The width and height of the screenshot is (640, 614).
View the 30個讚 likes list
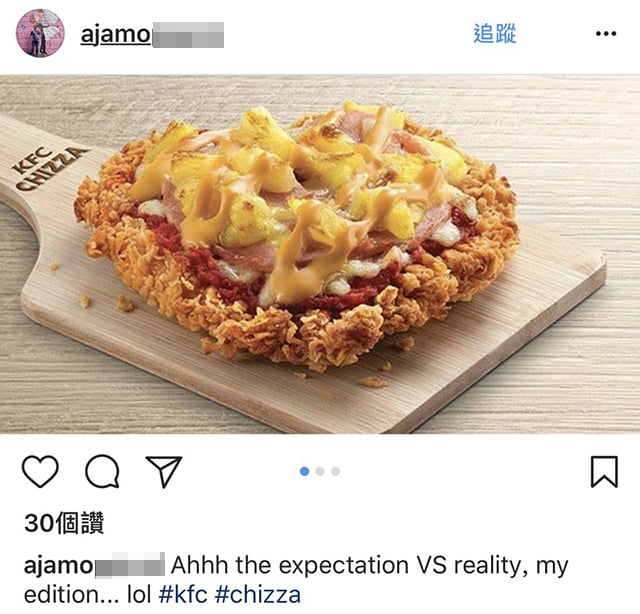coord(64,523)
